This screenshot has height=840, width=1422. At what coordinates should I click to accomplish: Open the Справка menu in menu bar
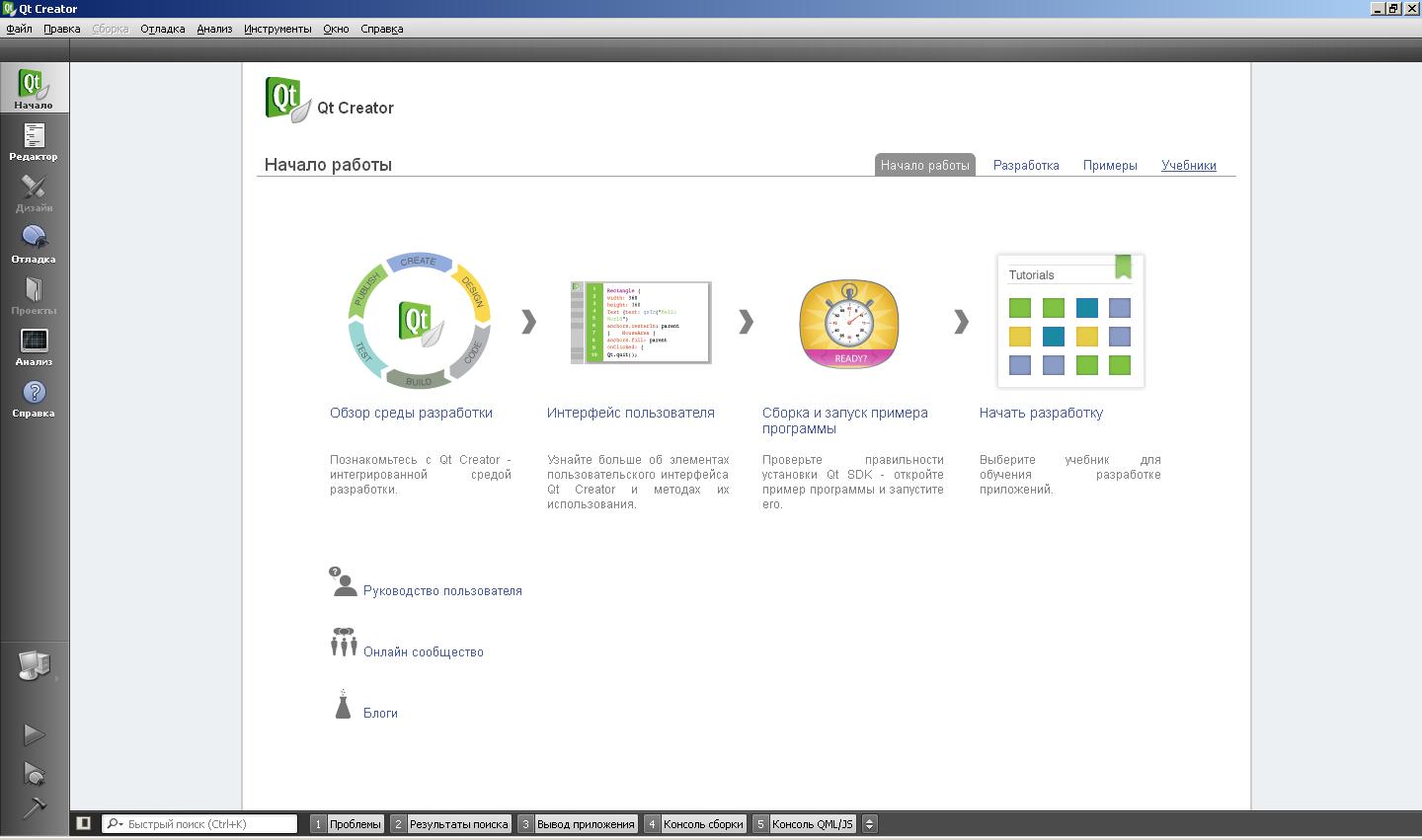(x=382, y=29)
